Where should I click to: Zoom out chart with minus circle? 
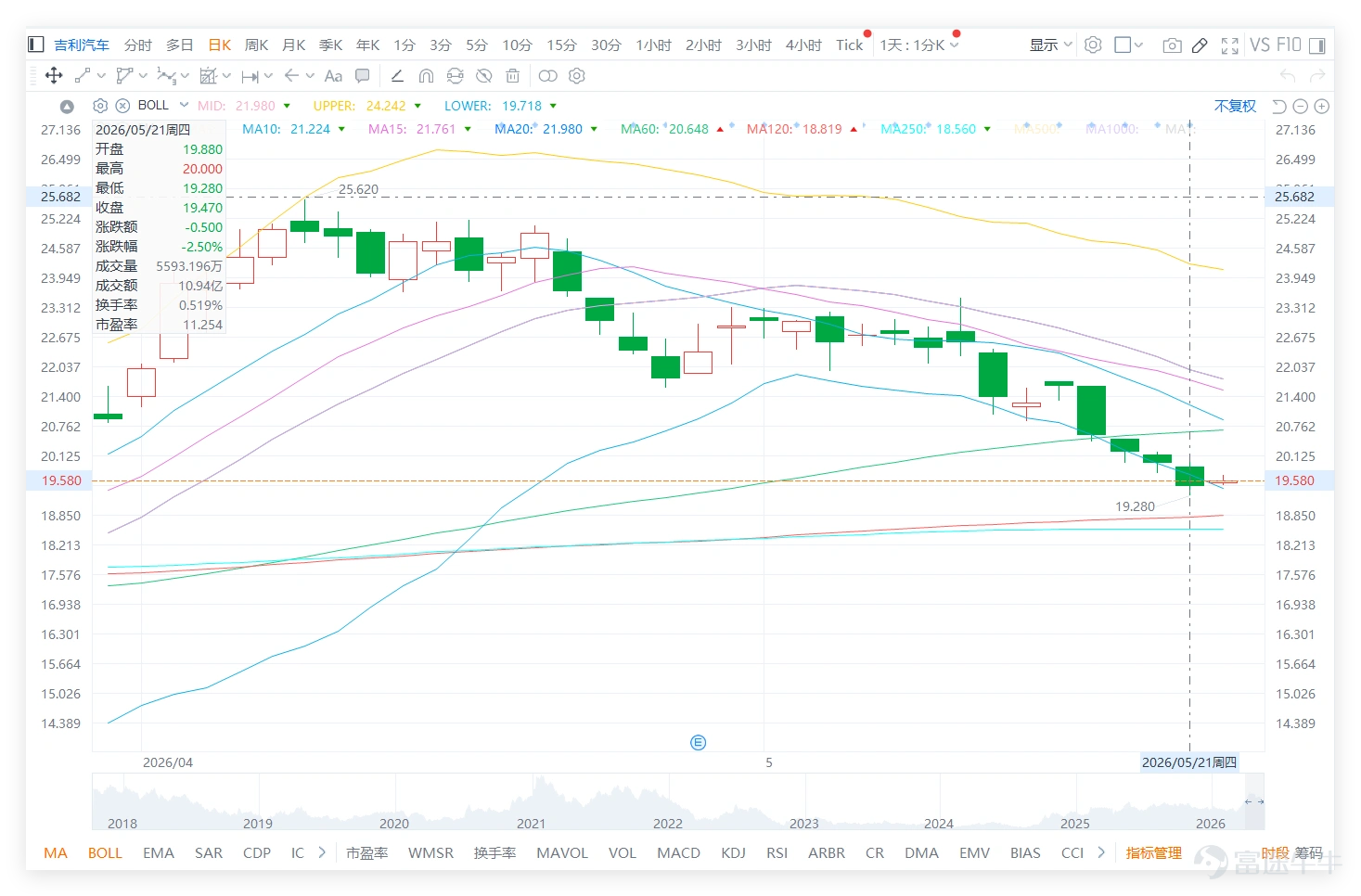coord(1301,106)
